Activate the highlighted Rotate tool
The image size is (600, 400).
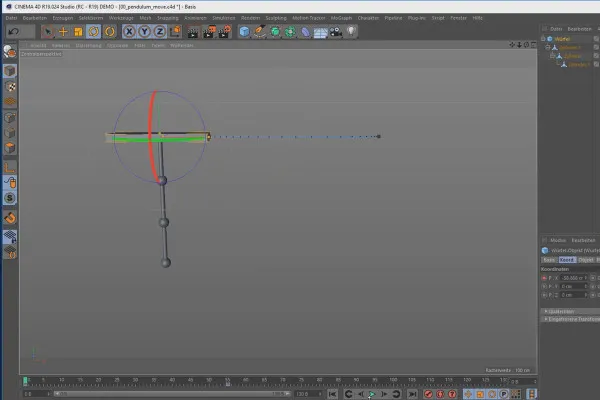point(94,32)
